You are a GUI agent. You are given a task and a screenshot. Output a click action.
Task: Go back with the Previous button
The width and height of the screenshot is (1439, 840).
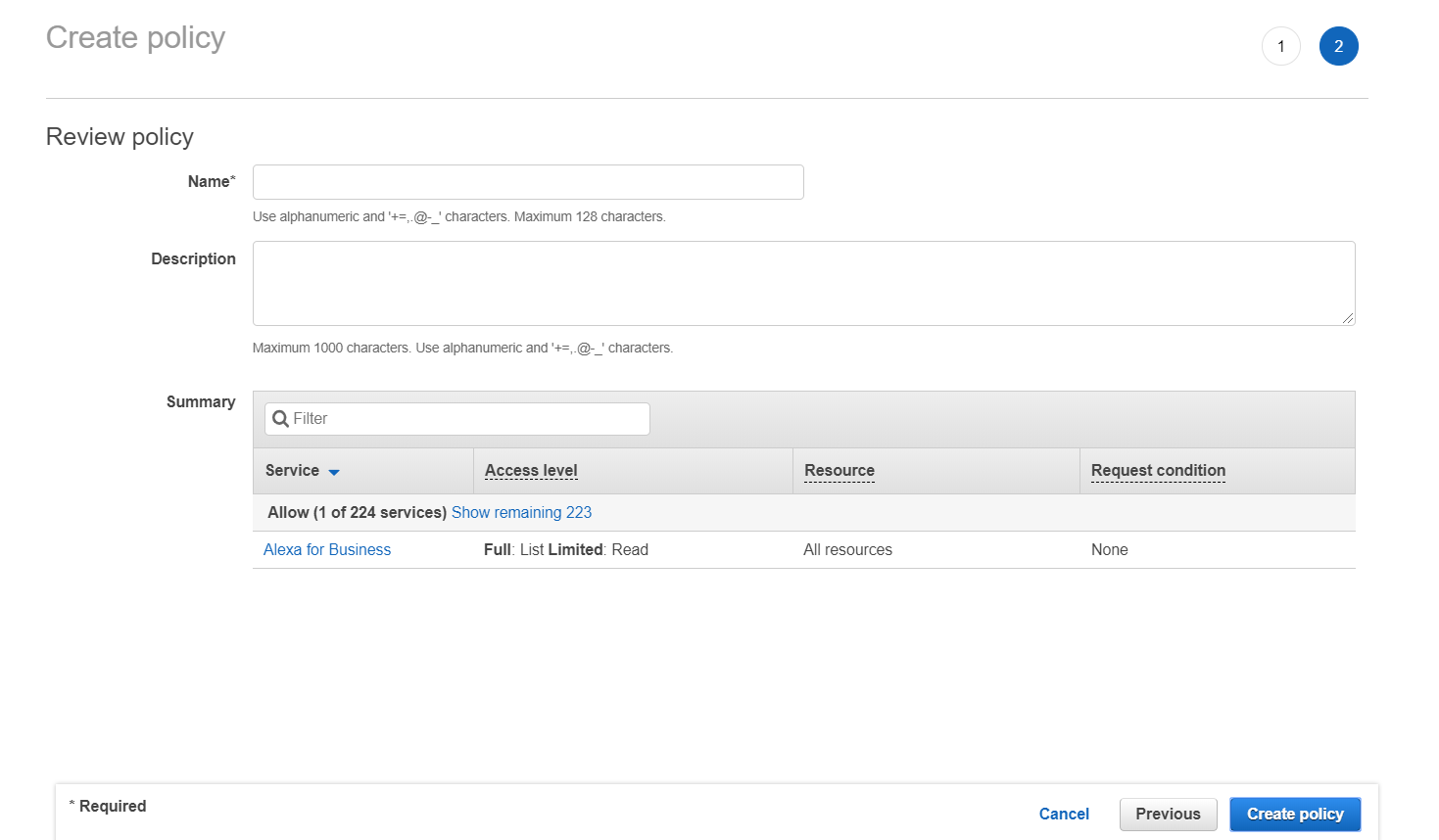pos(1168,815)
